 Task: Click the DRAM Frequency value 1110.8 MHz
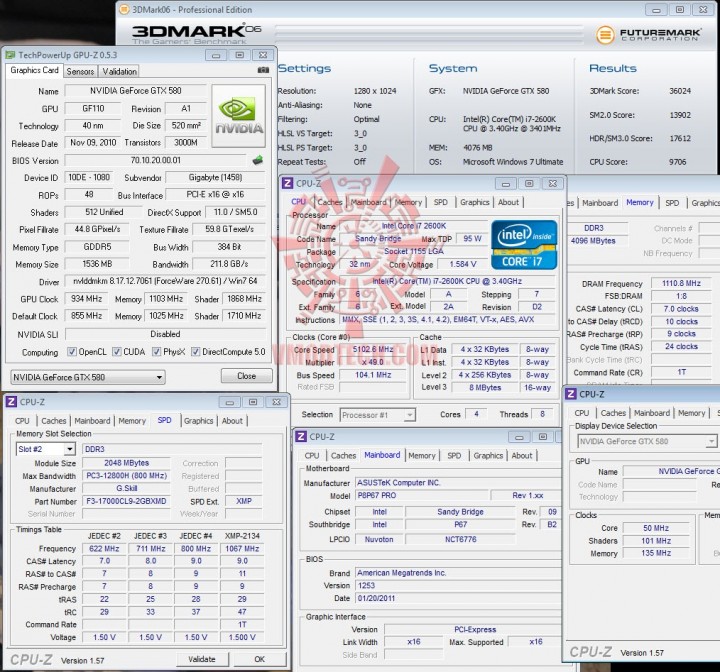pyautogui.click(x=681, y=284)
